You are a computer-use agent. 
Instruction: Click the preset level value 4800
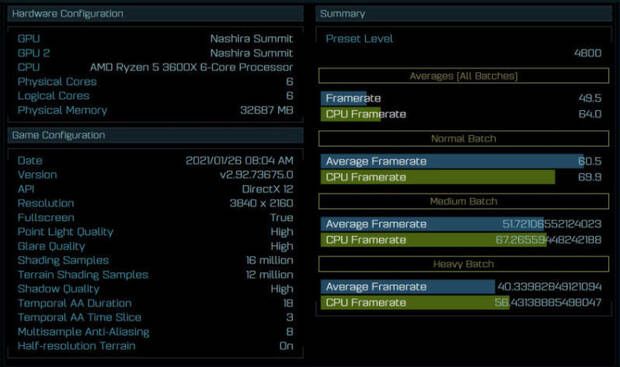click(588, 53)
